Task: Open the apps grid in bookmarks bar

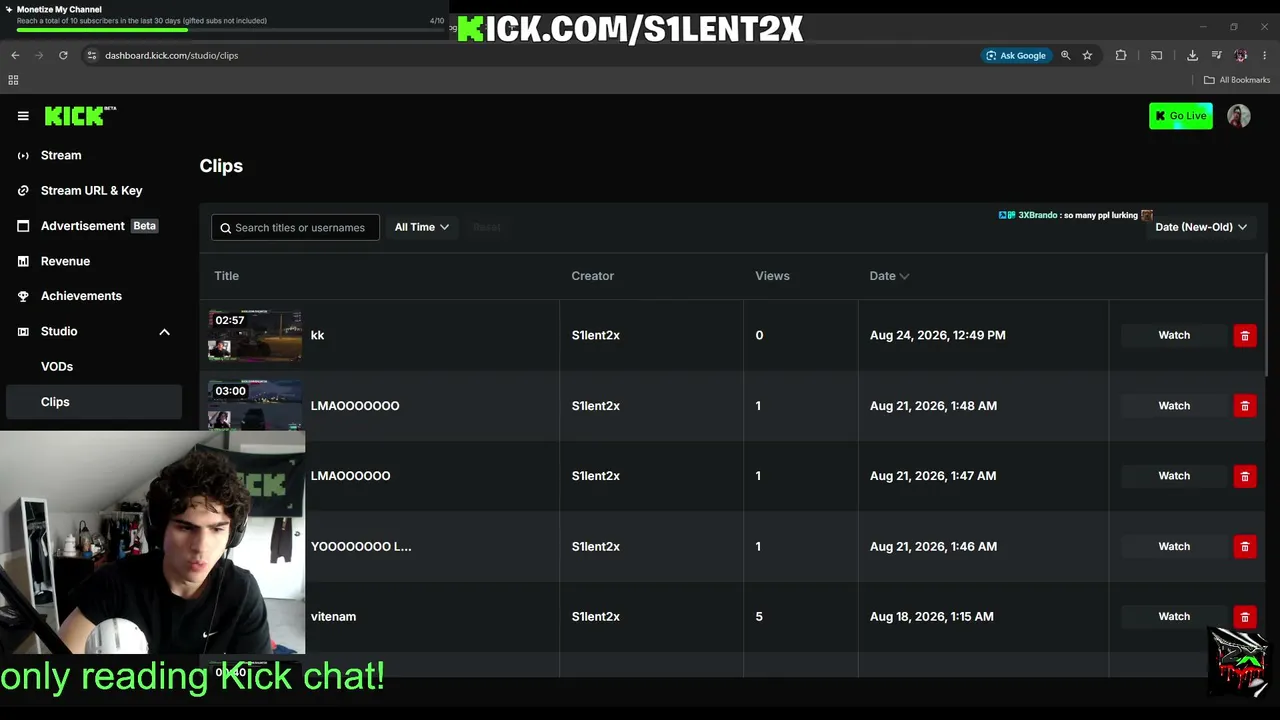Action: click(13, 80)
